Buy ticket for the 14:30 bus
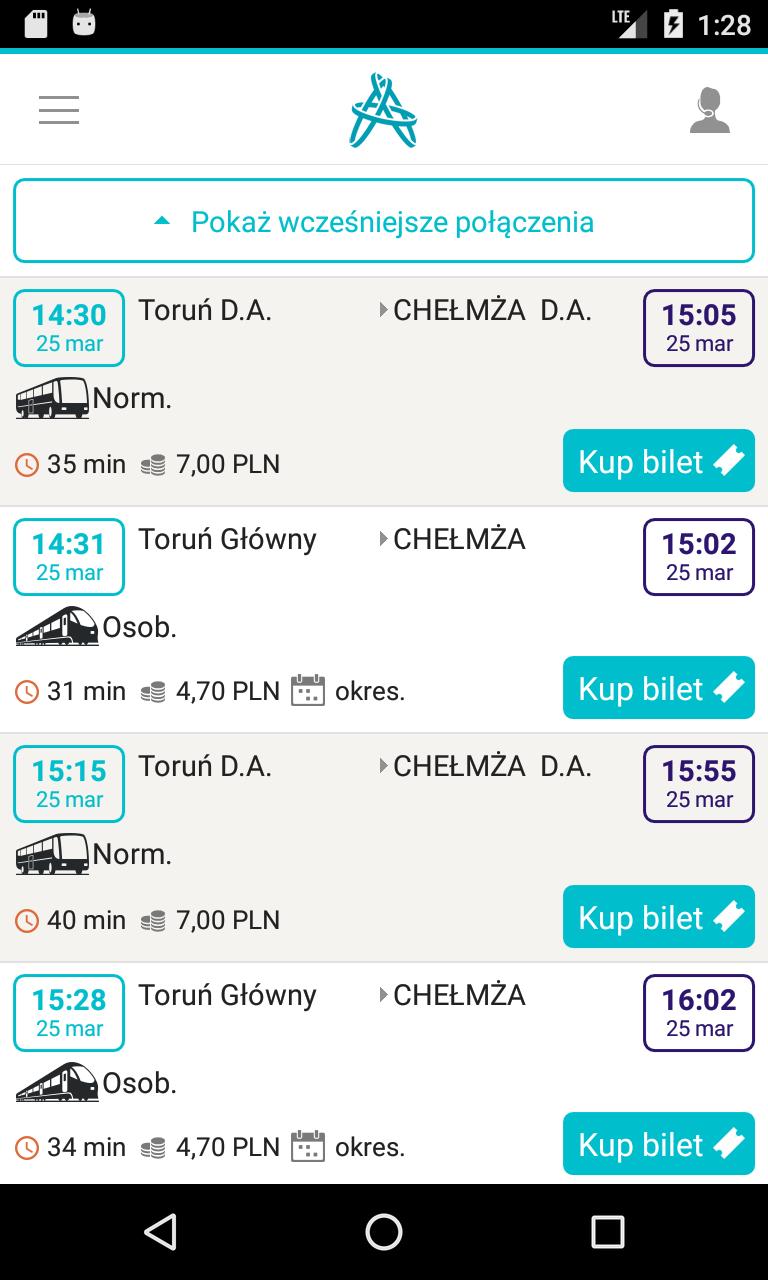This screenshot has height=1280, width=768. tap(658, 461)
